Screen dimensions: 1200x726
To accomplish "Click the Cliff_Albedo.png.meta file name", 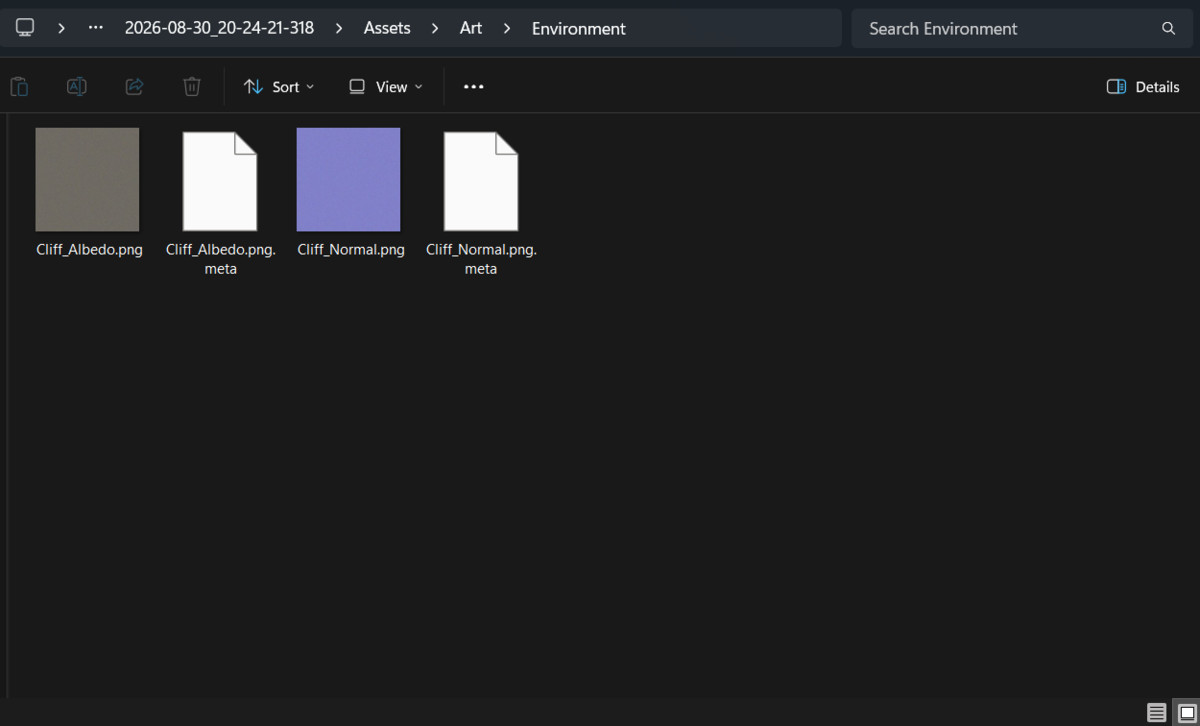I will (x=220, y=259).
